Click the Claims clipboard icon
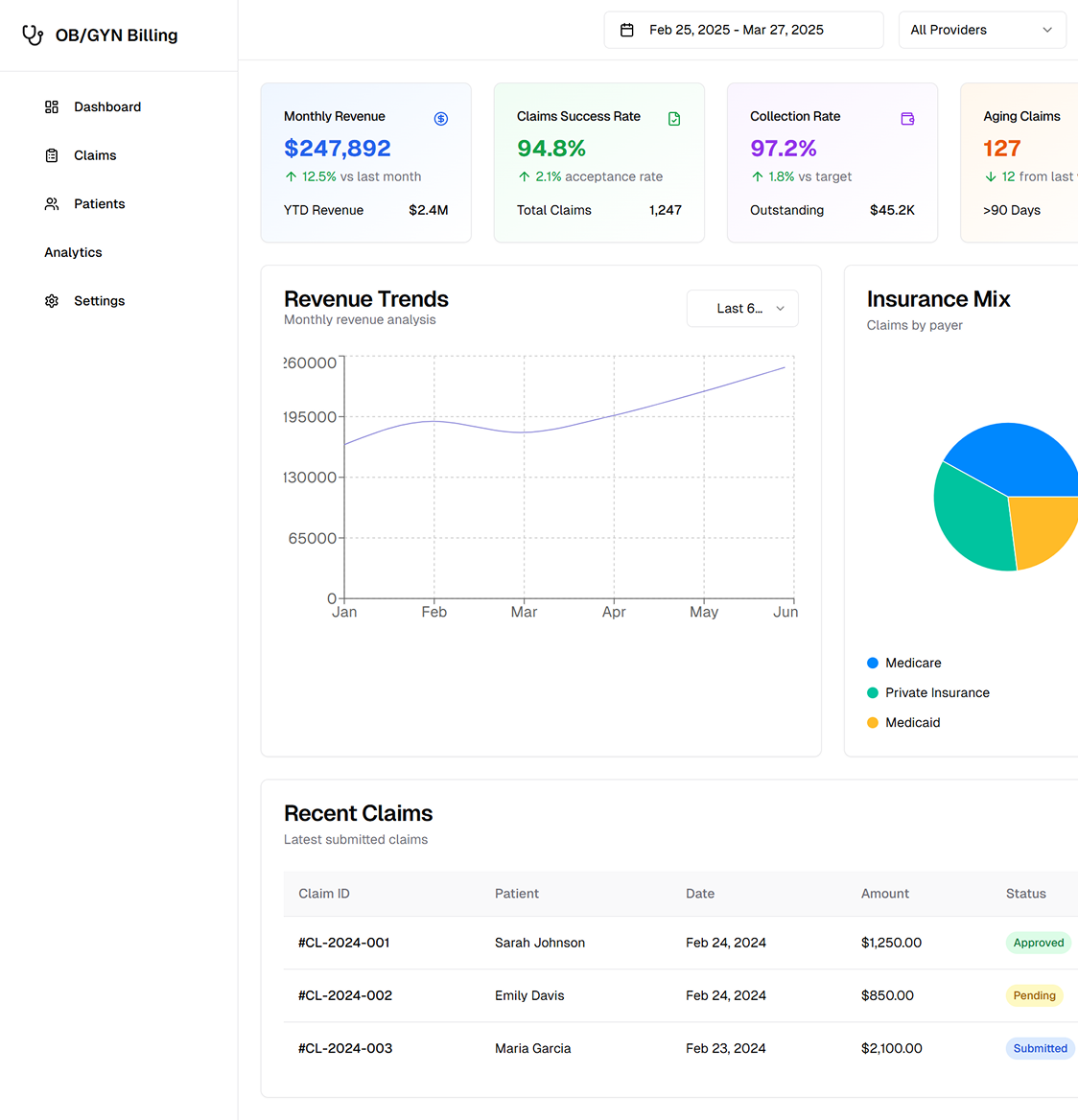This screenshot has height=1120, width=1078. coord(52,155)
